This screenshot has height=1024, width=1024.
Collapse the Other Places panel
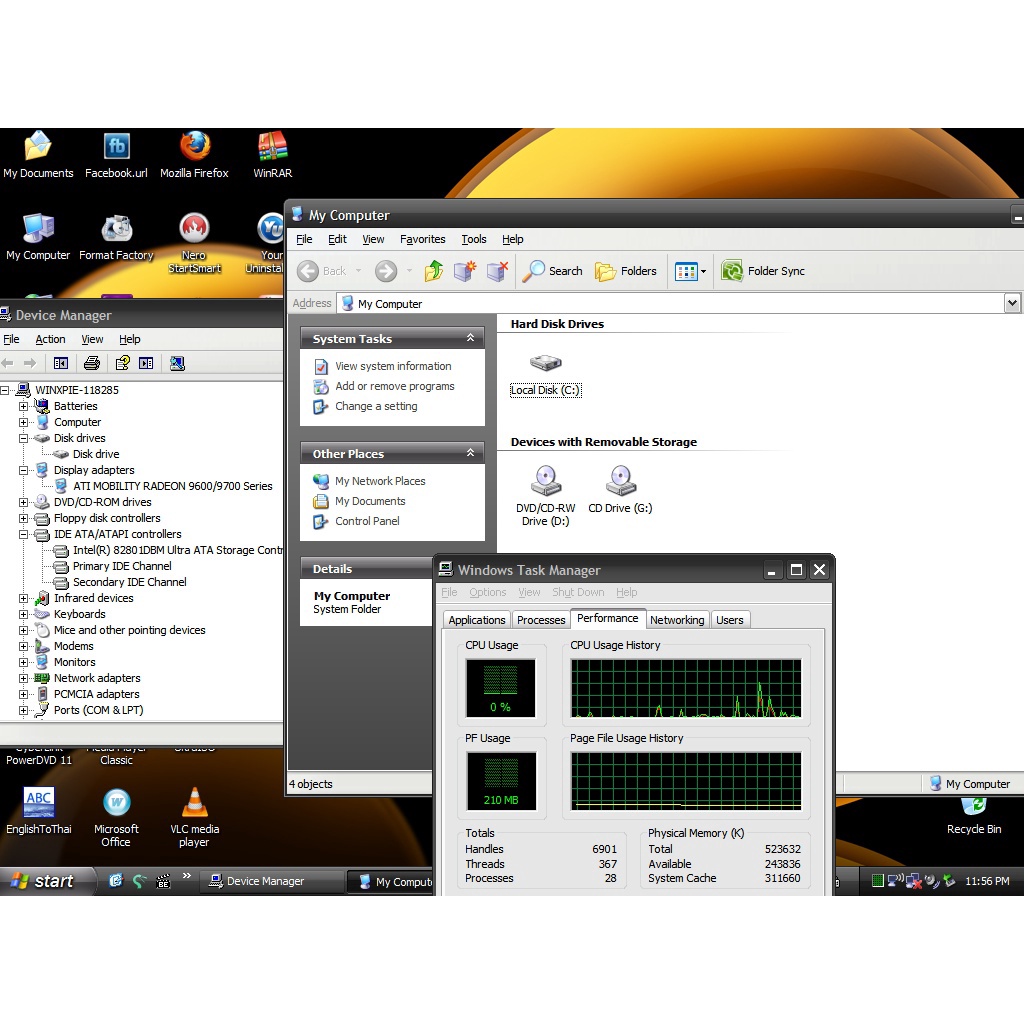[x=470, y=454]
